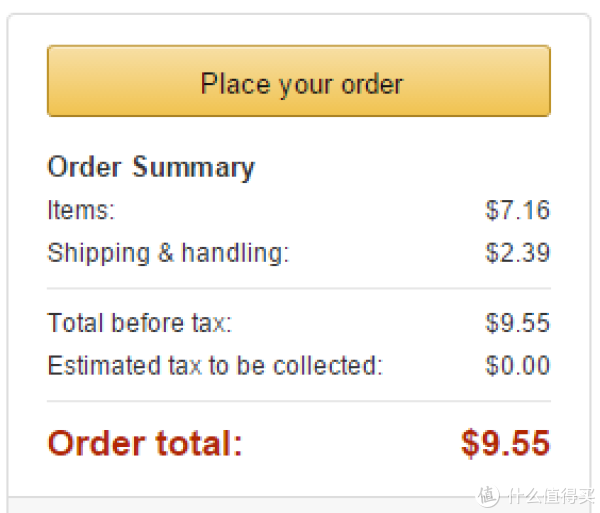The width and height of the screenshot is (600, 513).
Task: Click the Estimated tax to be collected label
Action: [x=215, y=366]
